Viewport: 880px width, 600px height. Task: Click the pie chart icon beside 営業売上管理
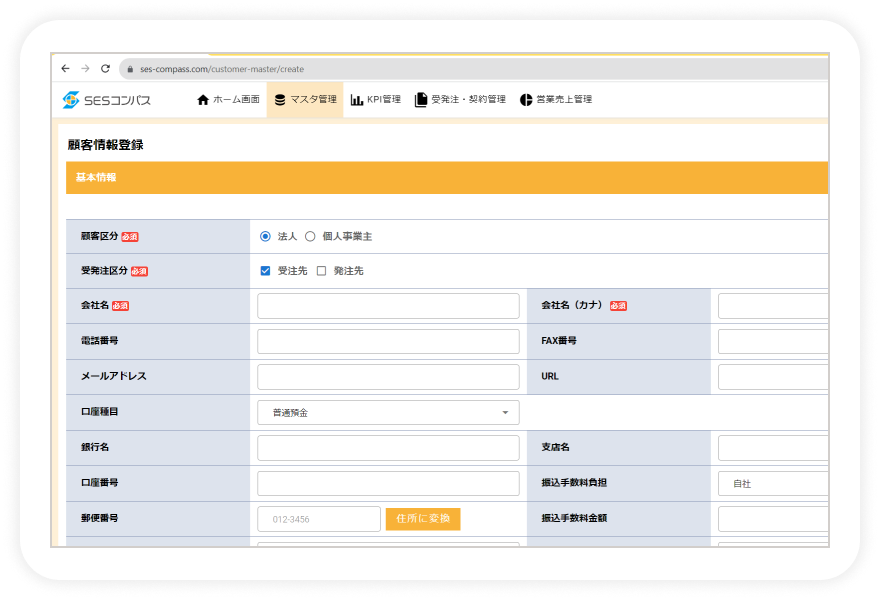[x=526, y=100]
